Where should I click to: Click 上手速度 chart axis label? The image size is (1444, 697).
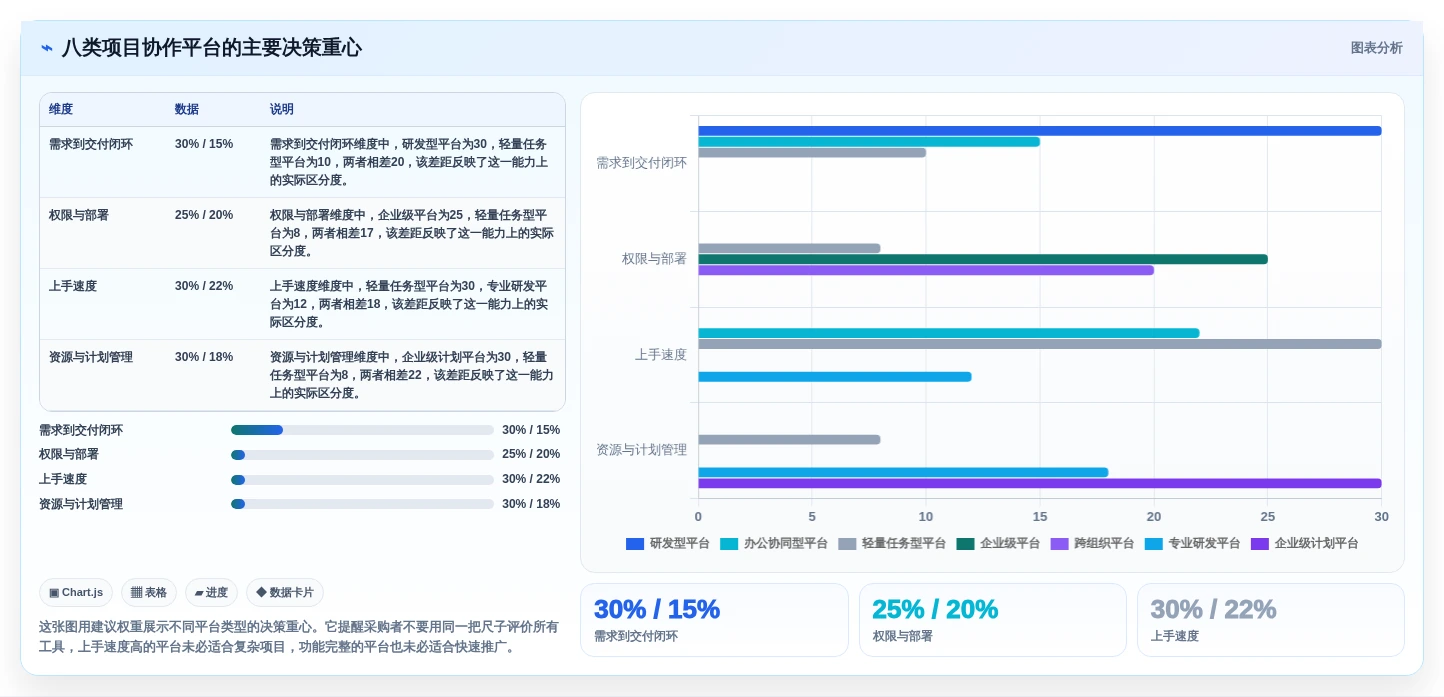point(661,355)
